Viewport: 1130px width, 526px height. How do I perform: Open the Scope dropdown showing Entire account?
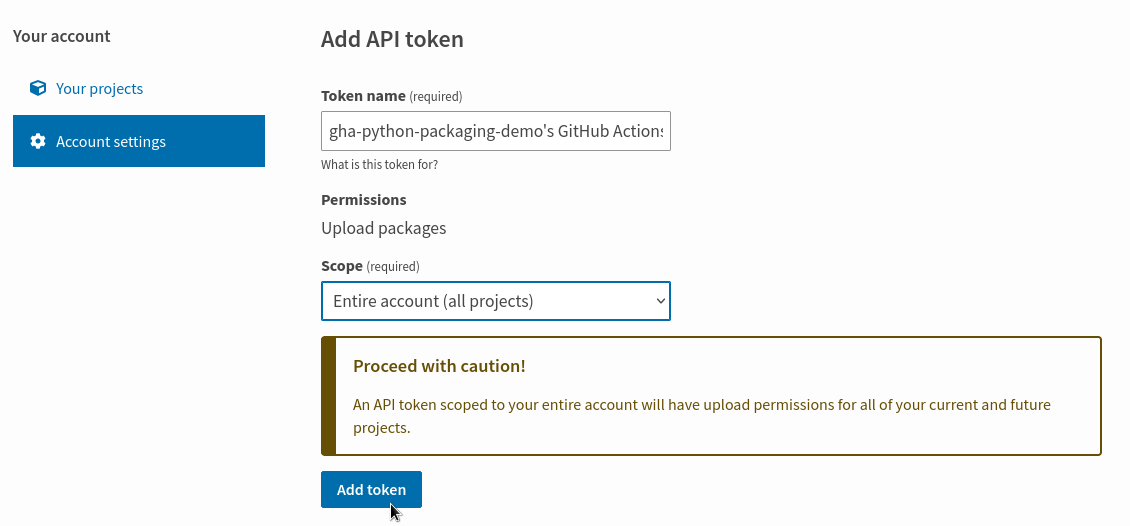tap(495, 301)
